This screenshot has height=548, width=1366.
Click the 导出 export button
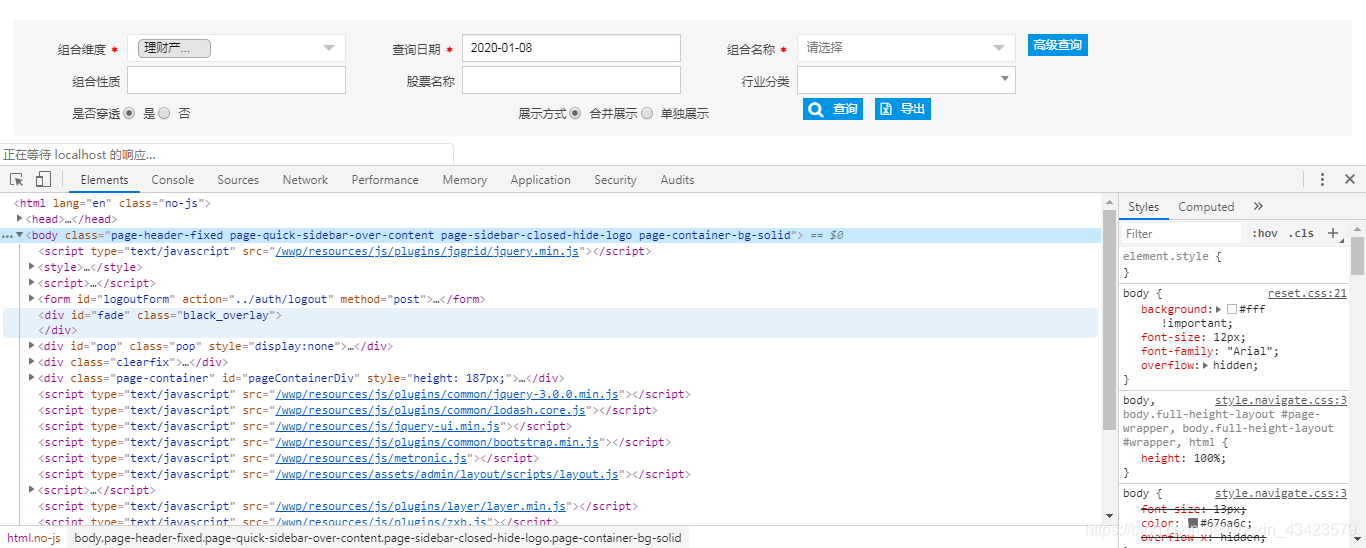point(903,109)
